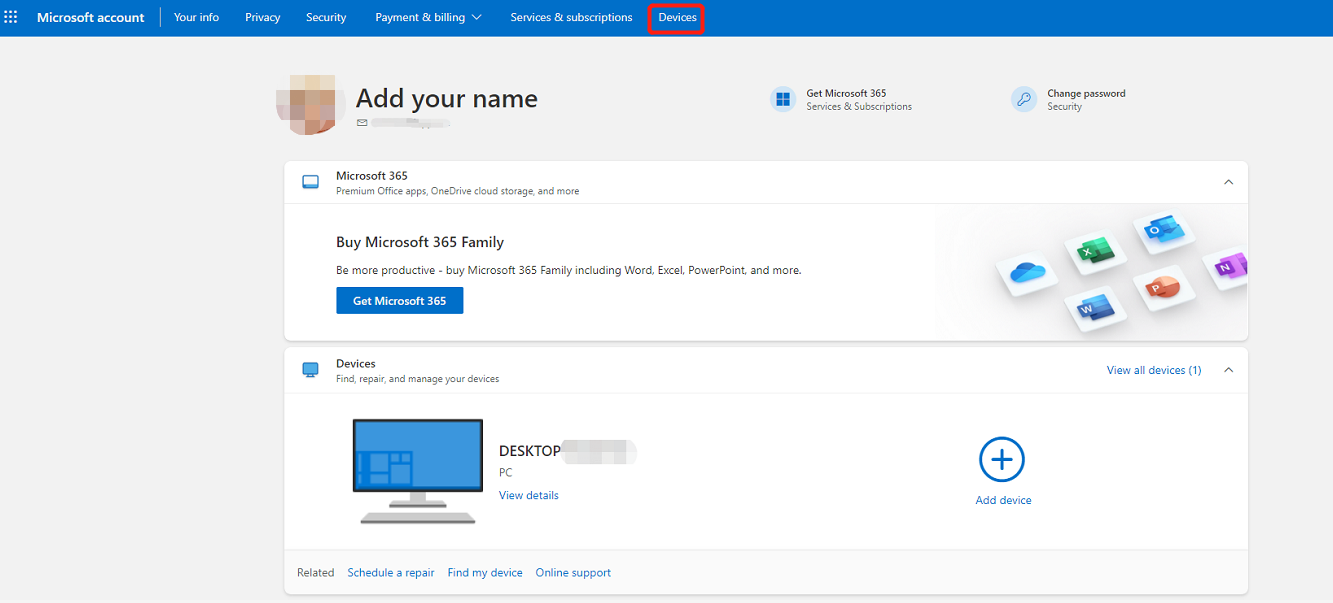Click the Get Microsoft 365 grid icon
The height and width of the screenshot is (603, 1333).
click(x=783, y=99)
